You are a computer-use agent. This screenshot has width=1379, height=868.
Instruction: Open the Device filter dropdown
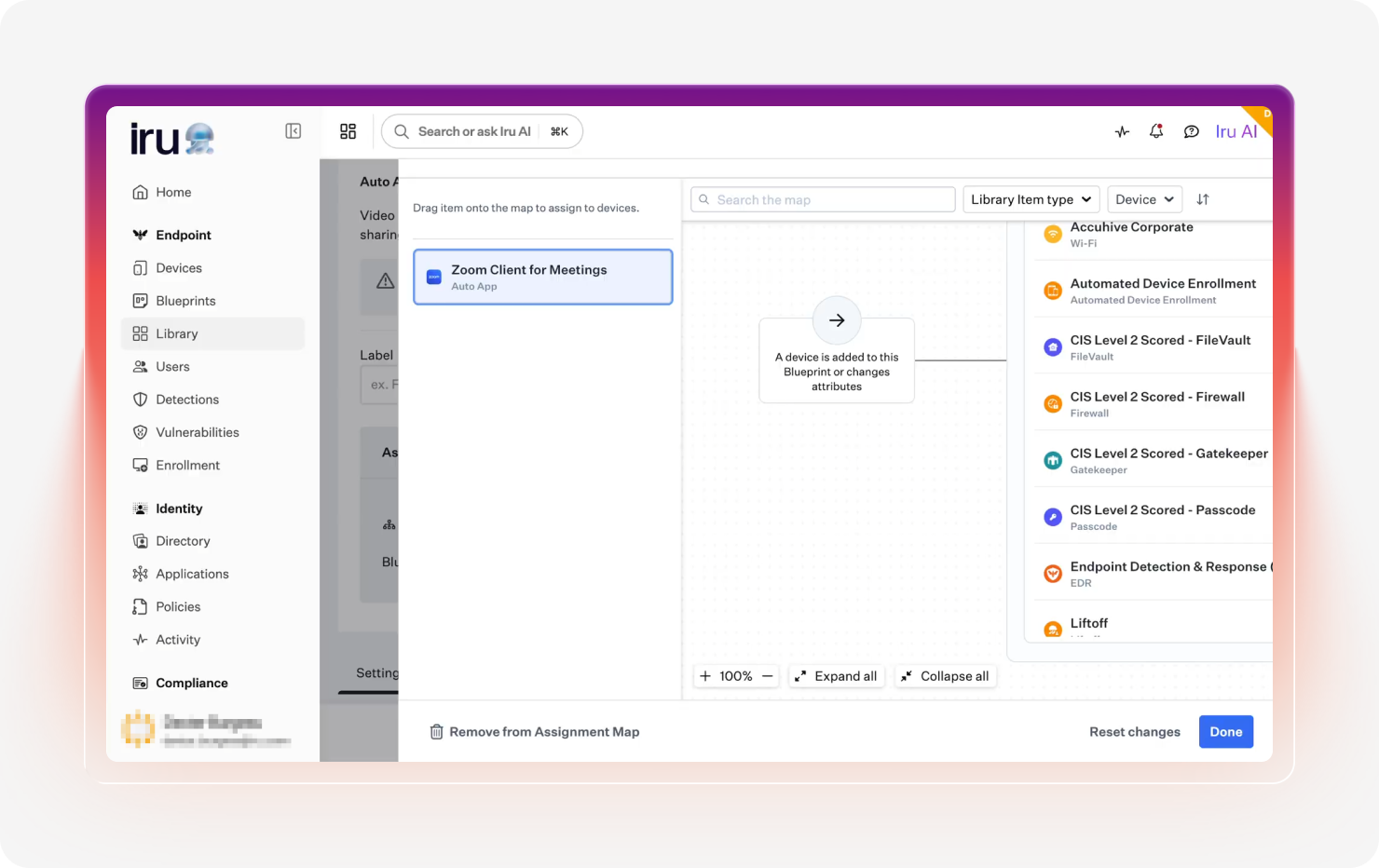[x=1145, y=199]
